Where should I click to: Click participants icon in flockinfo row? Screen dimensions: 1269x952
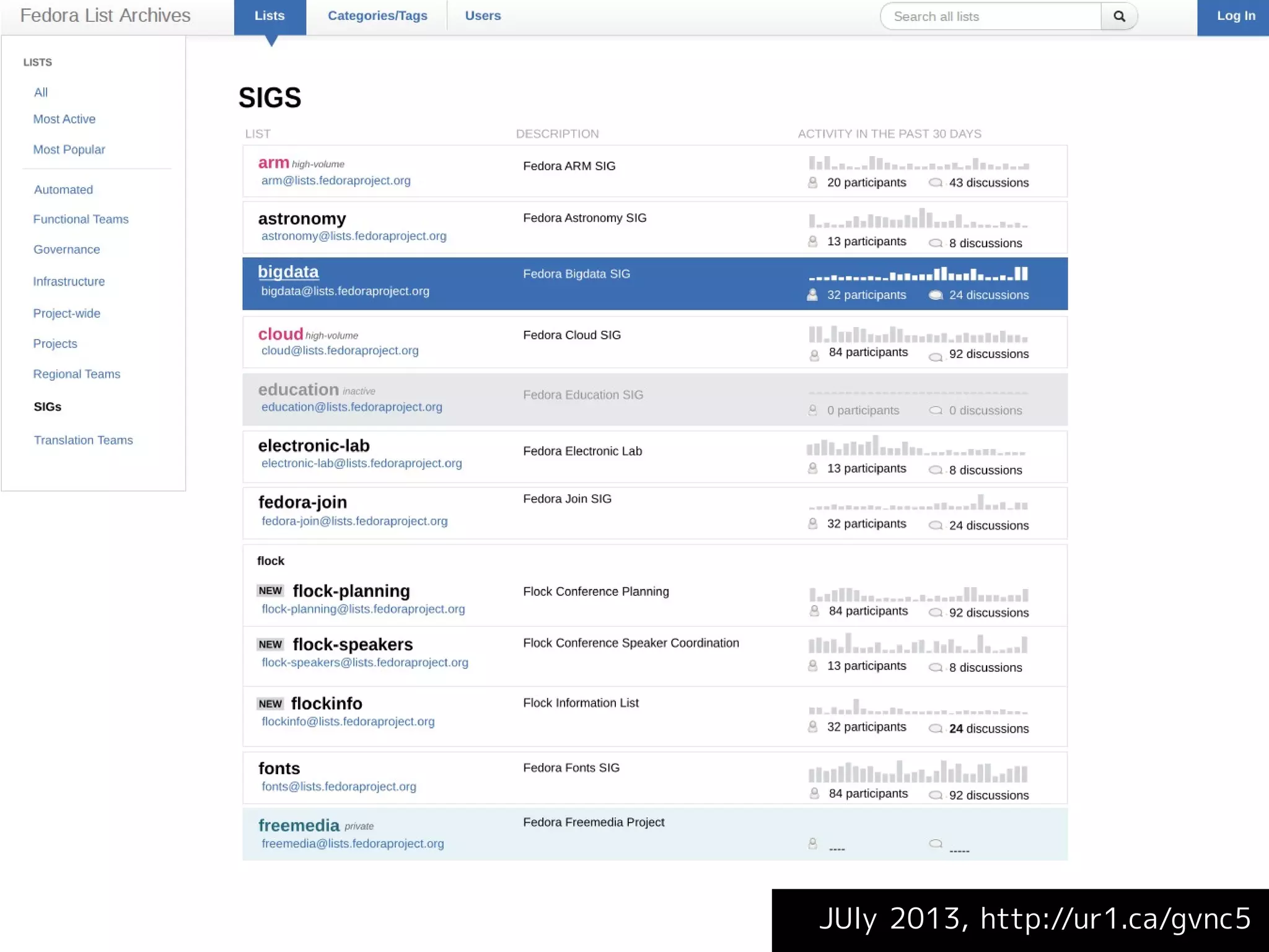[x=812, y=727]
